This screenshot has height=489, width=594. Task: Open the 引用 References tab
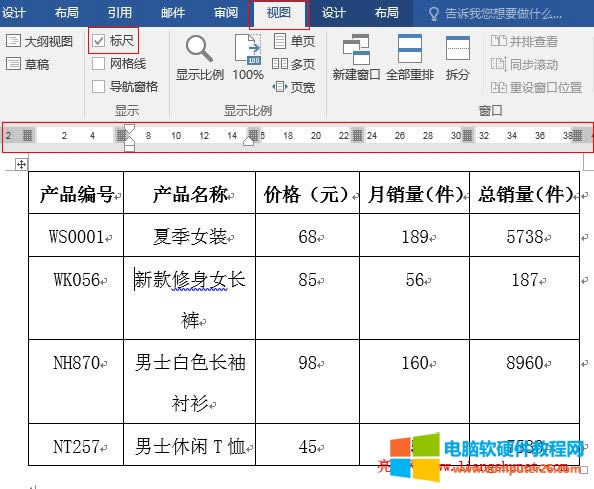120,13
